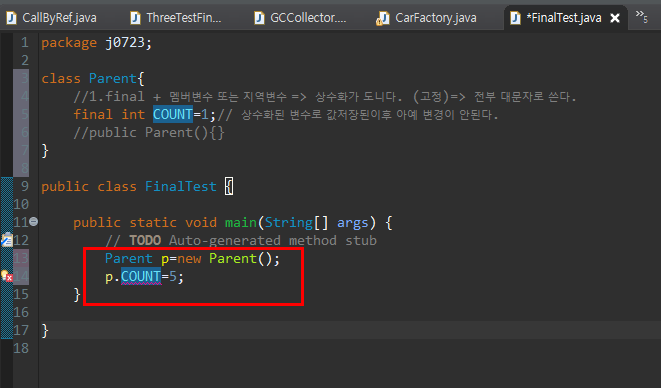Viewport: 661px width, 388px height.
Task: Click the FinalTest.java file icon
Action: point(515,18)
